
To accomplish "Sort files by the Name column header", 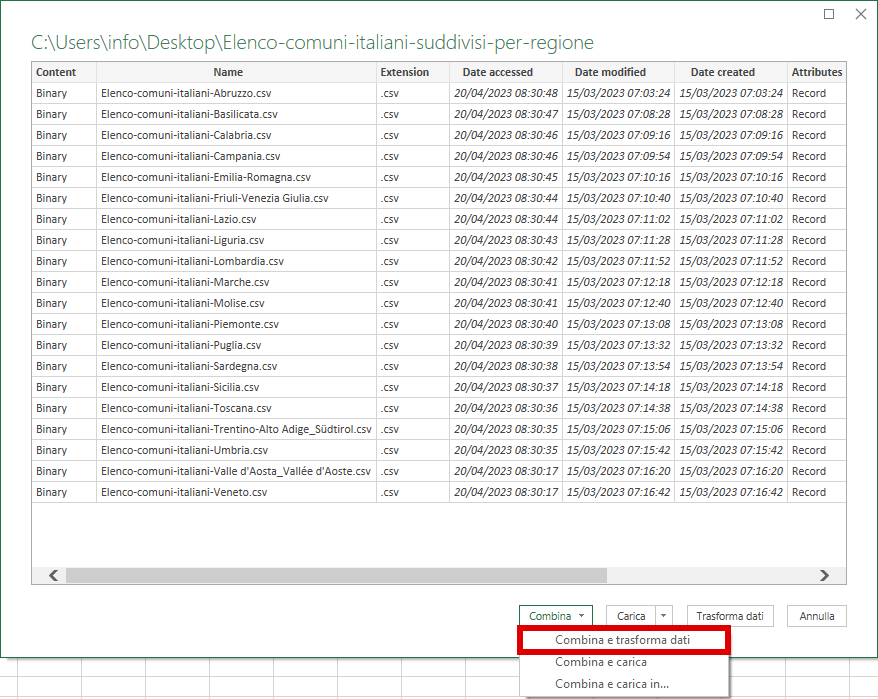I will (228, 71).
